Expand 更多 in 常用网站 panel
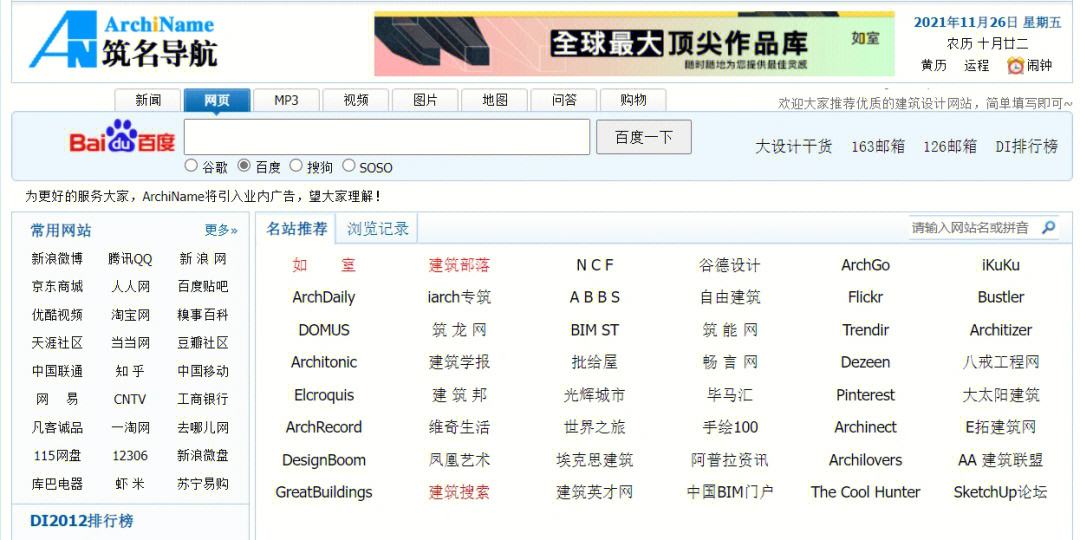Viewport: 1080px width, 540px height. coord(221,230)
